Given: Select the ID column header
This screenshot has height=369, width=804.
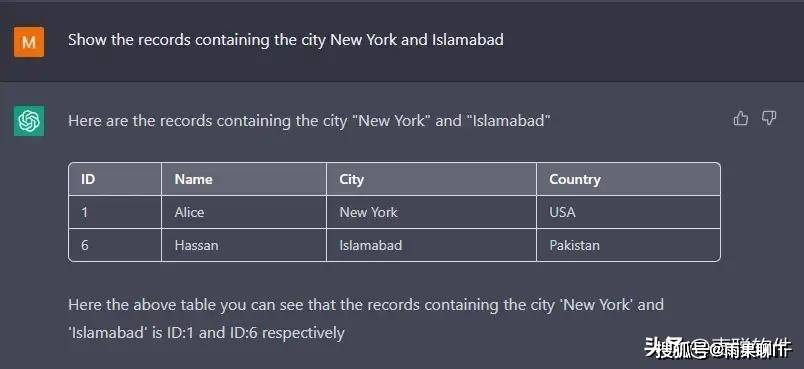Looking at the screenshot, I should [x=115, y=179].
